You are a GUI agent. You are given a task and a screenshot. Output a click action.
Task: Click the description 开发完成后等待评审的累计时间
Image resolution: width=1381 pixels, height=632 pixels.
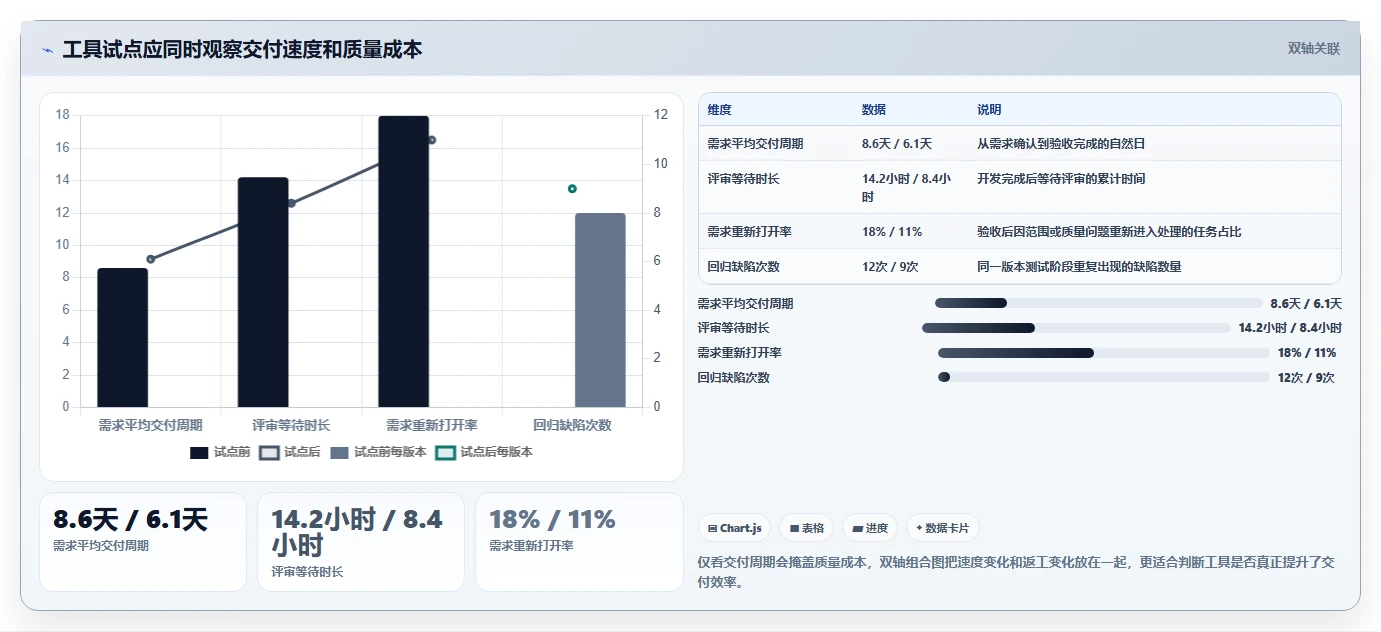(1061, 179)
